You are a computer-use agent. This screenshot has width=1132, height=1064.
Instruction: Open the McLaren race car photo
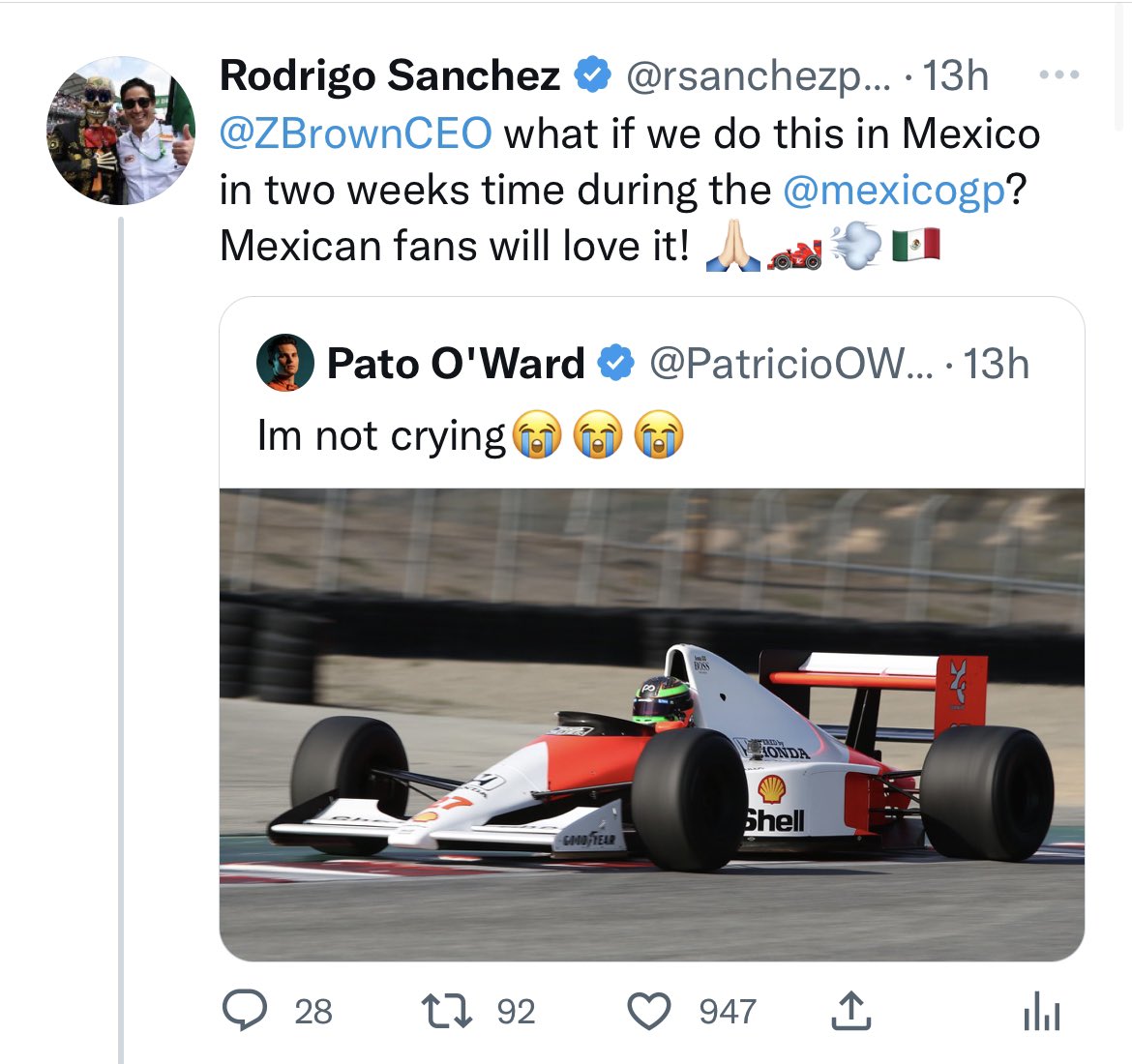click(x=651, y=724)
